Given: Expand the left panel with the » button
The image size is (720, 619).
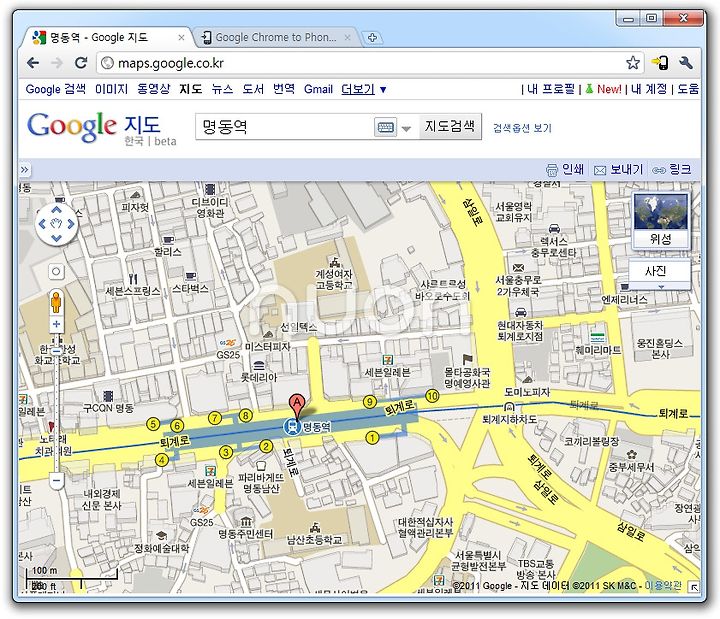Looking at the screenshot, I should point(24,170).
